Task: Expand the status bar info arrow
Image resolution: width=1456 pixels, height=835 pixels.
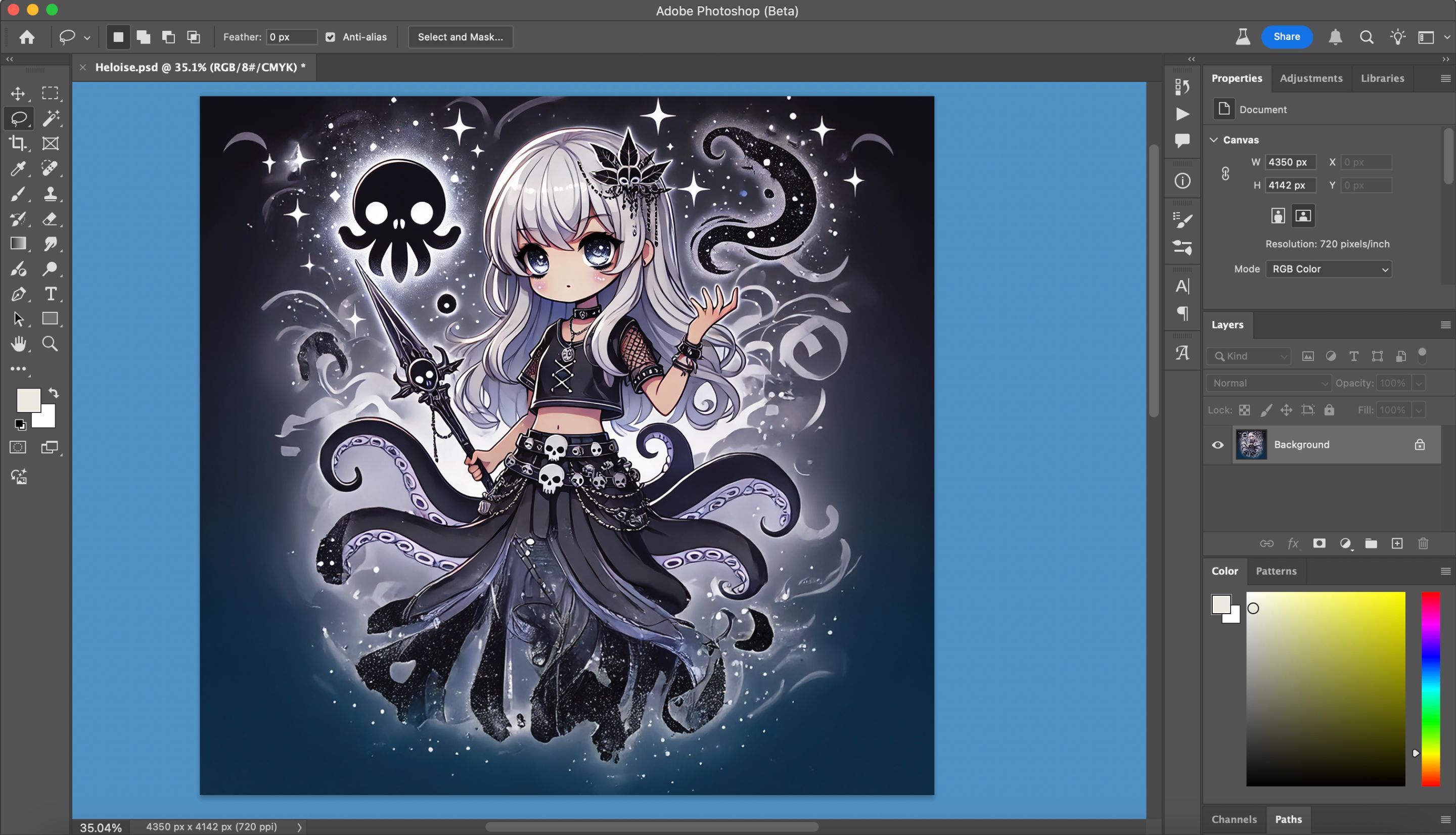Action: click(299, 827)
